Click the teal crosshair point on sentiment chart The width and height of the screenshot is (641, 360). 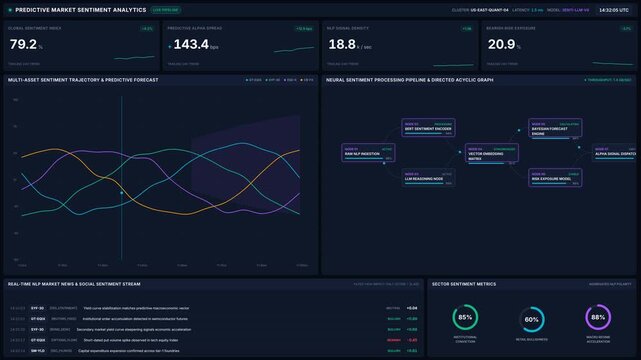click(121, 192)
